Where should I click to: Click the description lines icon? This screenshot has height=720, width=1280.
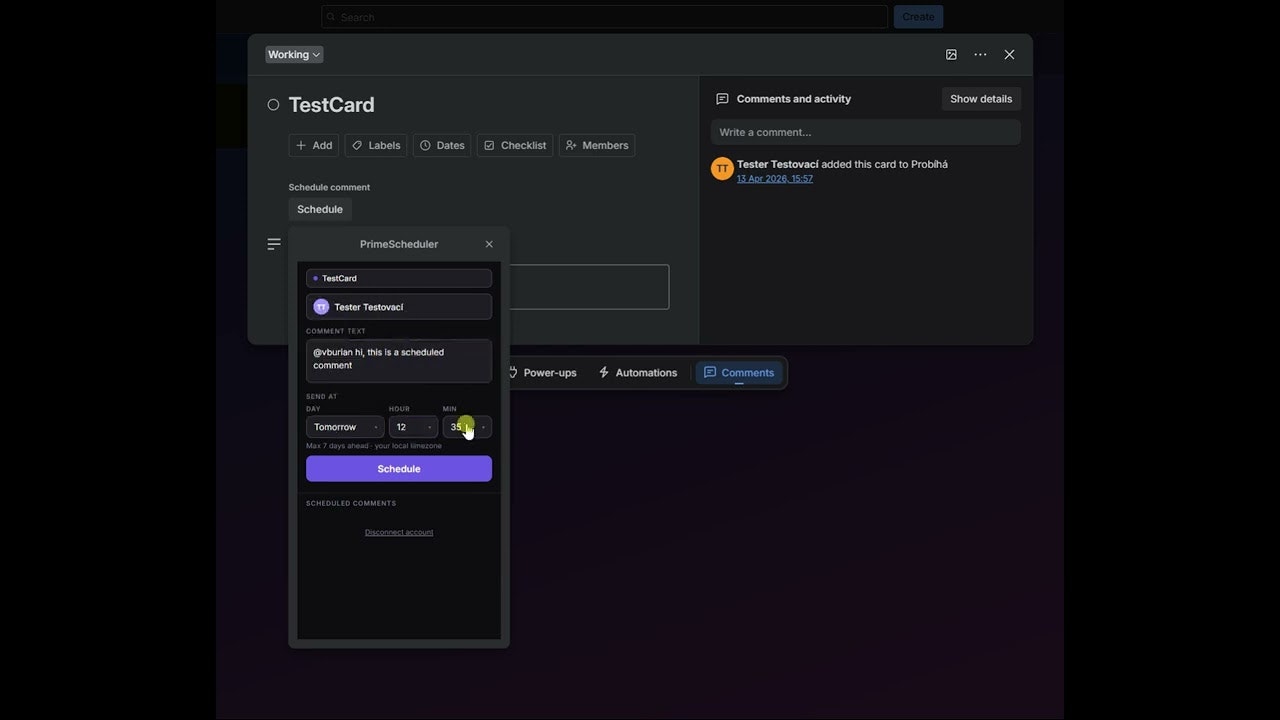(x=274, y=244)
